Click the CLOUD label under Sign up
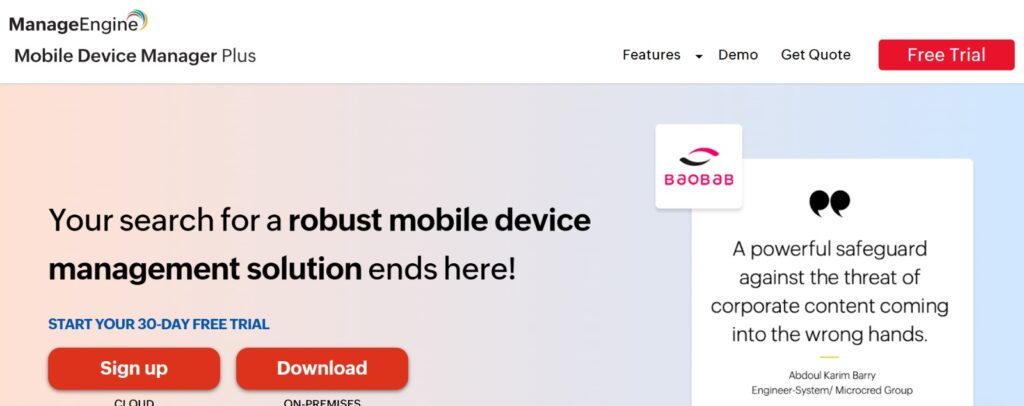This screenshot has height=406, width=1024. 134,402
